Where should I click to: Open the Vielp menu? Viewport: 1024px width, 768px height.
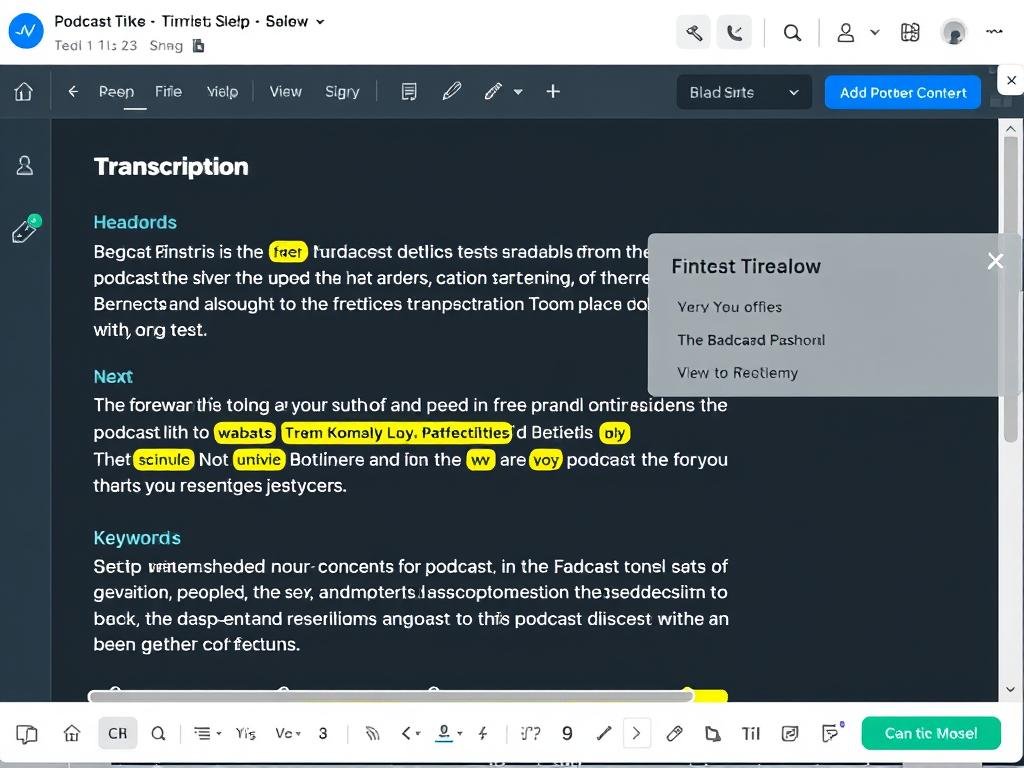coord(222,91)
